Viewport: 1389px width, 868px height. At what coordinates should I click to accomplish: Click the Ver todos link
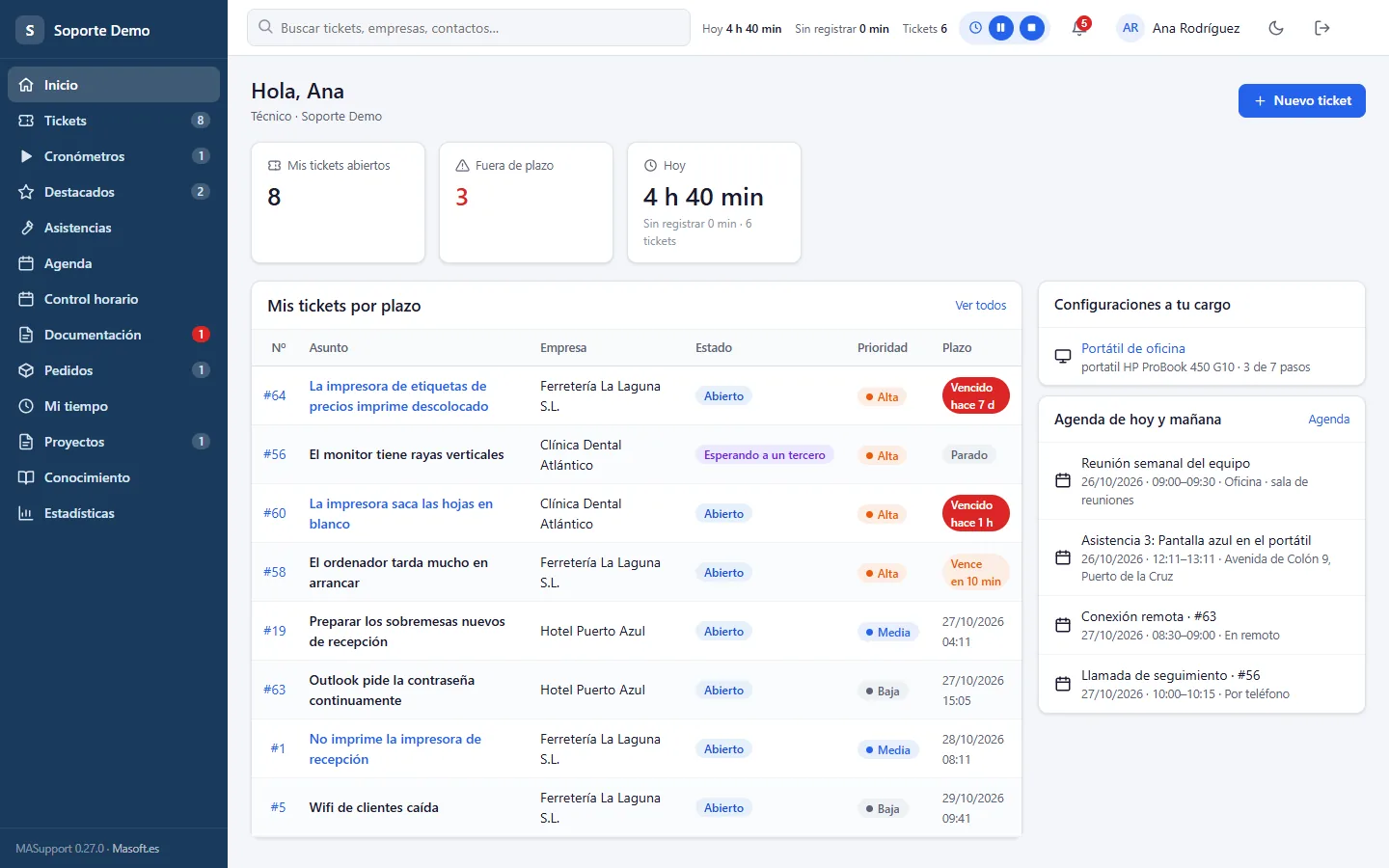coord(980,305)
